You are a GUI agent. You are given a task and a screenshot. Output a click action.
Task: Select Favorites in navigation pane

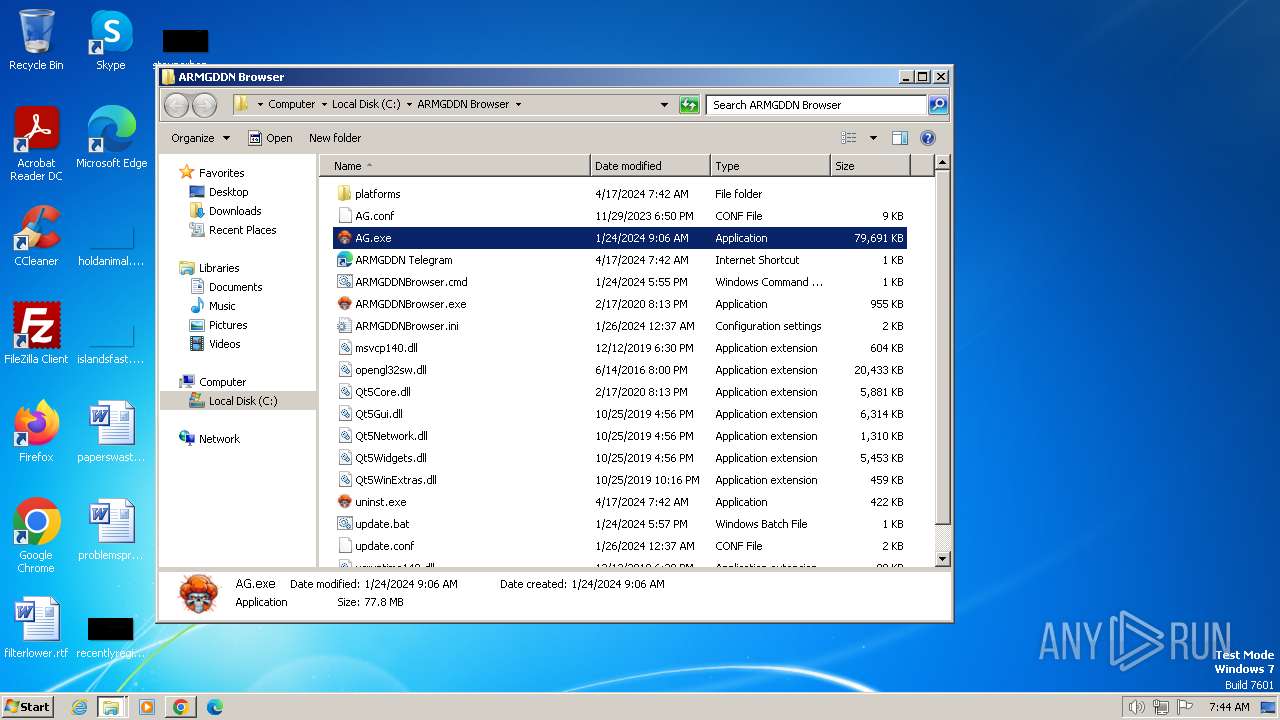(221, 173)
